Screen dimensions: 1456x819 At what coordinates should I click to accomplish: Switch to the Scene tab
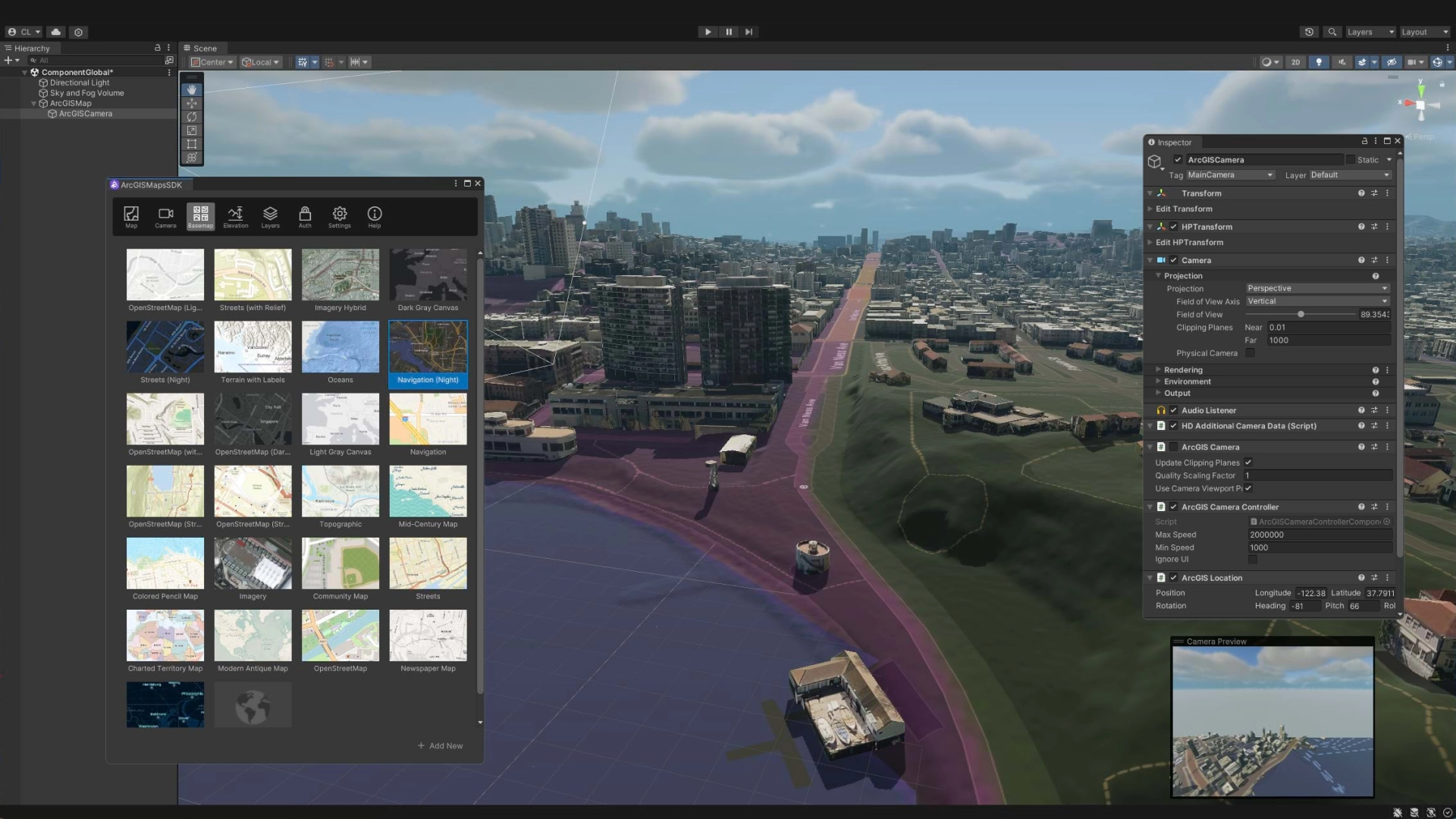[202, 48]
